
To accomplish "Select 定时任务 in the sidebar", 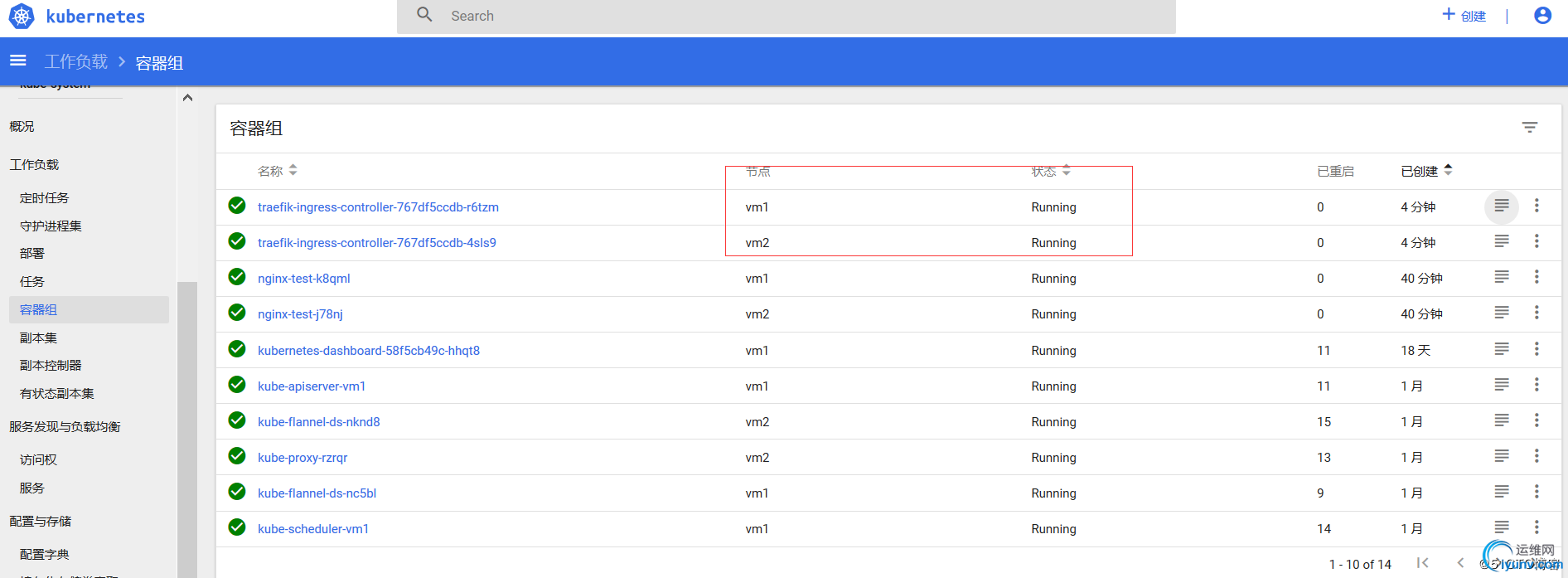I will (45, 198).
